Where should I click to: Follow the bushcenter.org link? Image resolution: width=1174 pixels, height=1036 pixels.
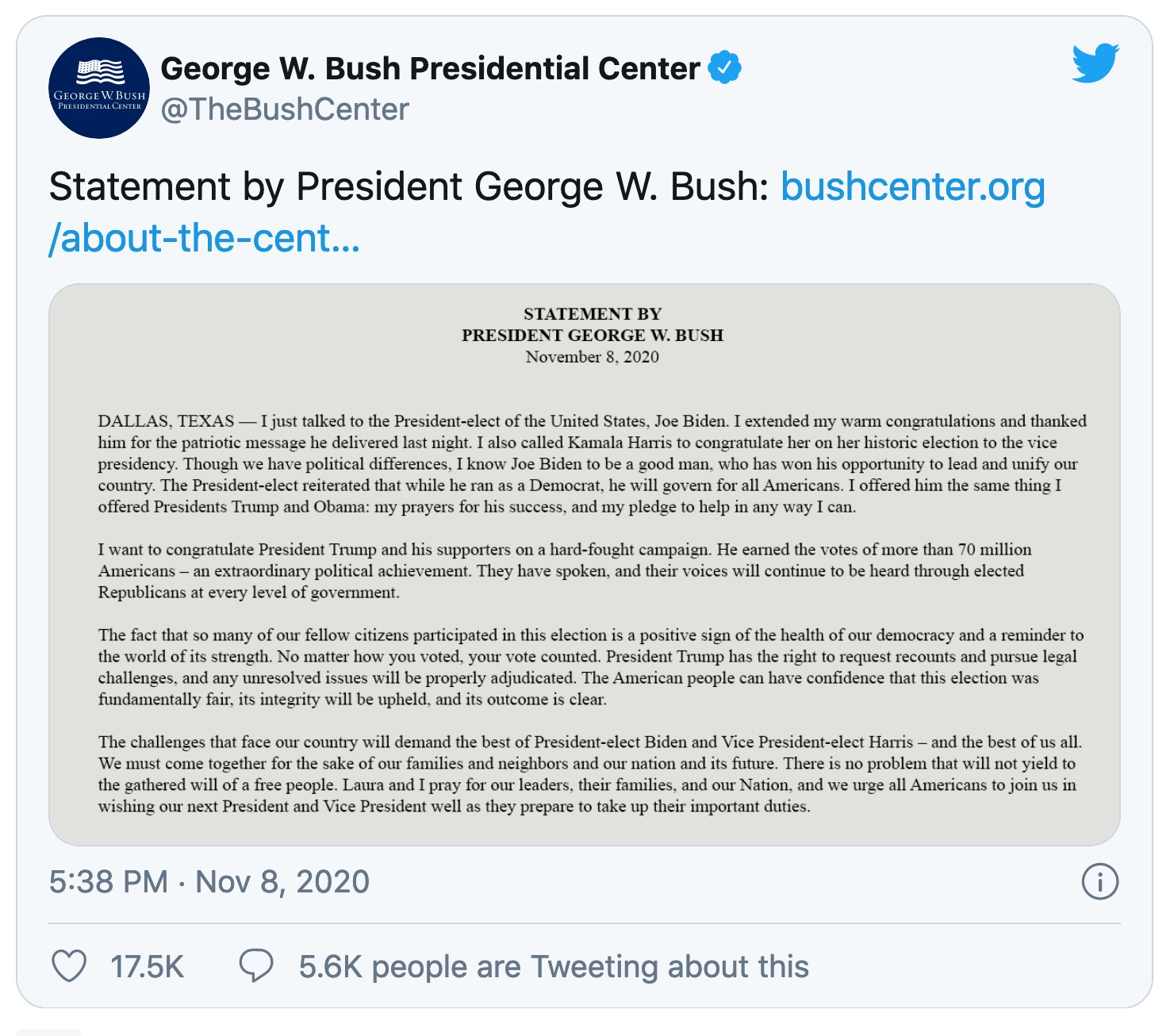913,187
